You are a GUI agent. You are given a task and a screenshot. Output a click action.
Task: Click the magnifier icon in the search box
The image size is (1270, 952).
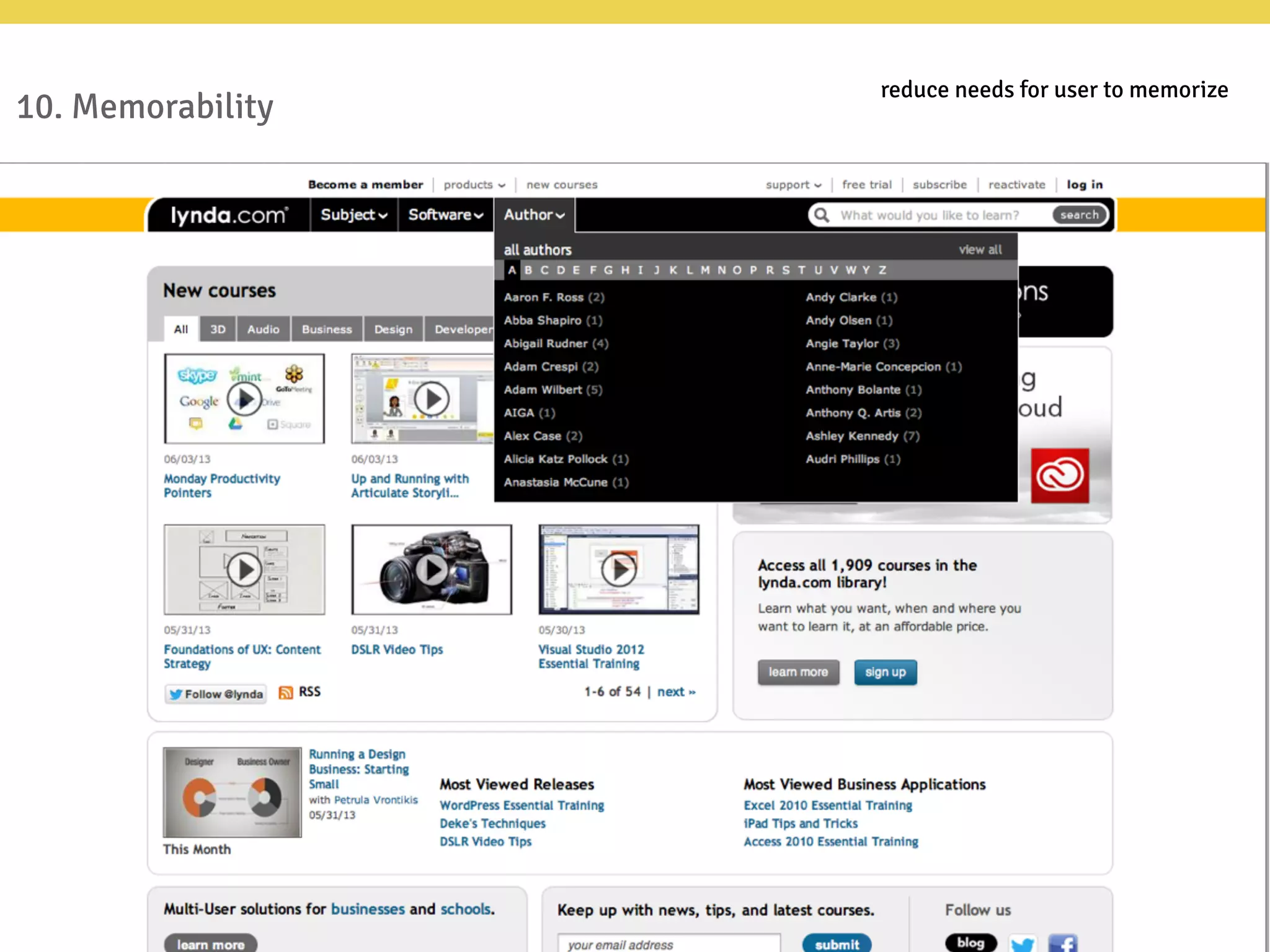pyautogui.click(x=822, y=215)
